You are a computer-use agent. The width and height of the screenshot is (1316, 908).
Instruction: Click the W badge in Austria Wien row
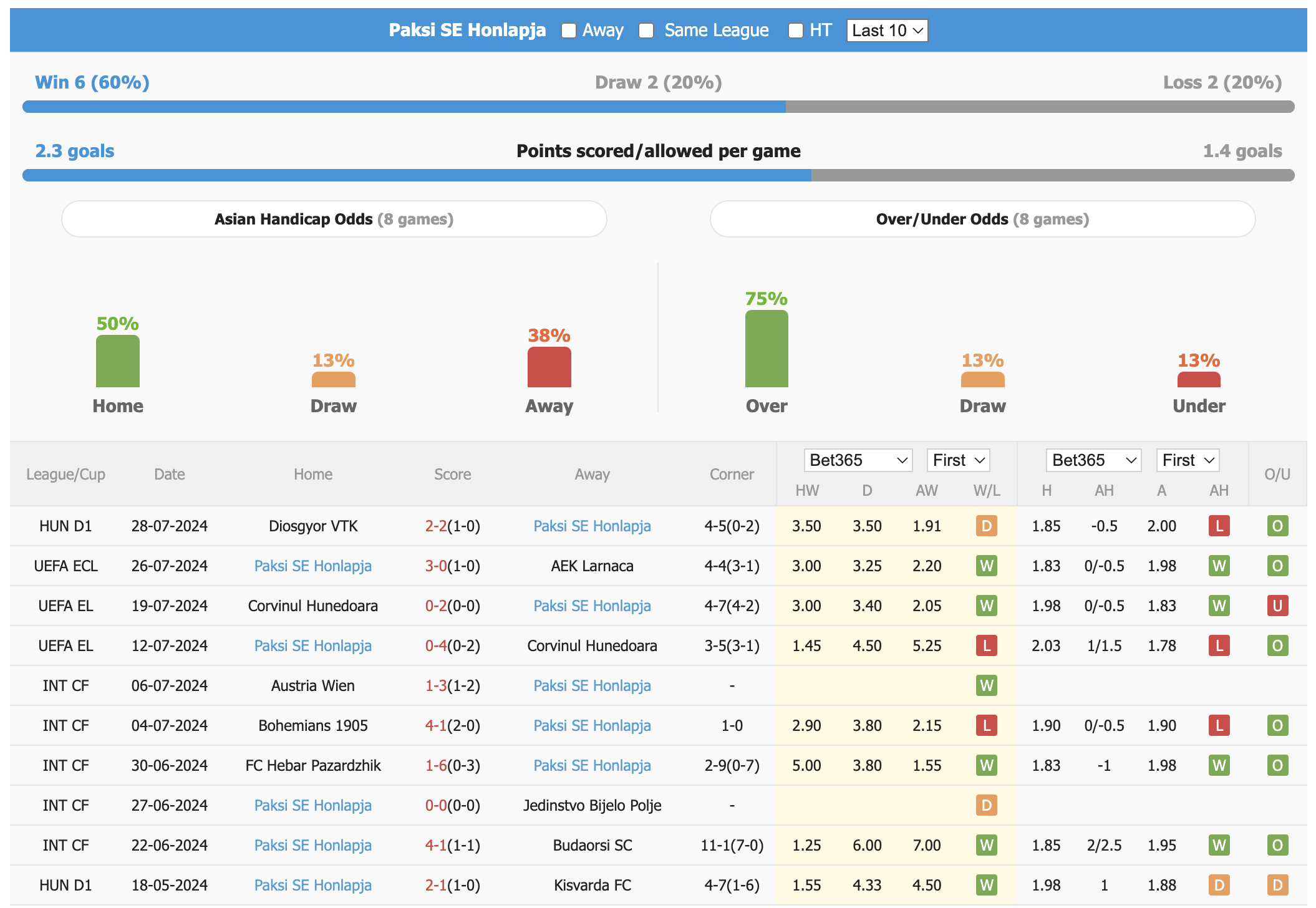[x=987, y=685]
